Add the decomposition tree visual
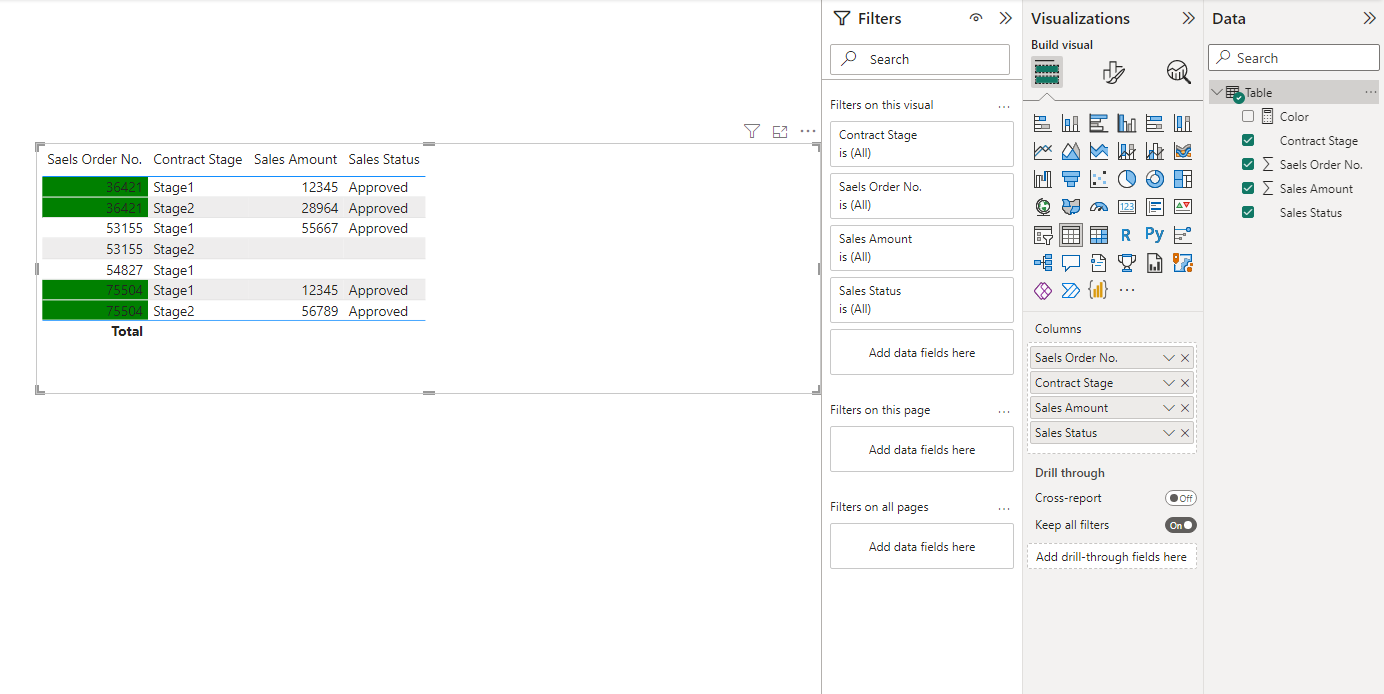This screenshot has width=1384, height=694. point(1043,263)
